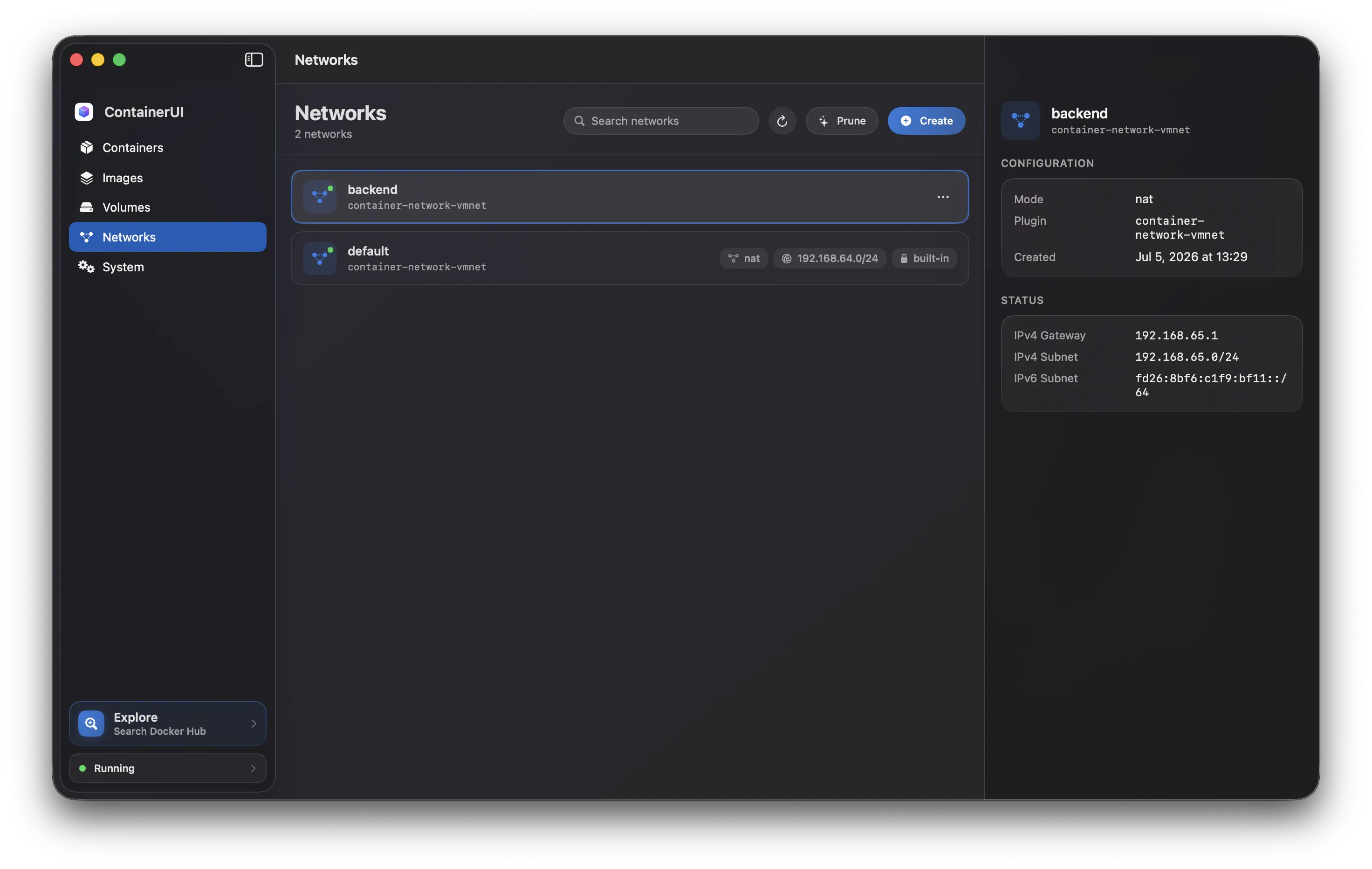Screen dimensions: 1372x869
Task: Select the Networks sidebar item
Action: (x=167, y=237)
